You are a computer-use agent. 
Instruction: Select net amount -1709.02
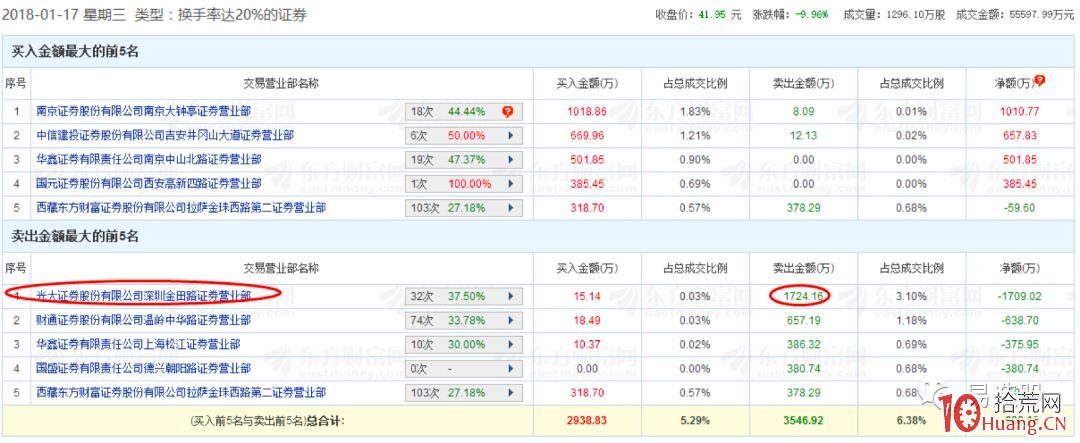(x=1017, y=296)
